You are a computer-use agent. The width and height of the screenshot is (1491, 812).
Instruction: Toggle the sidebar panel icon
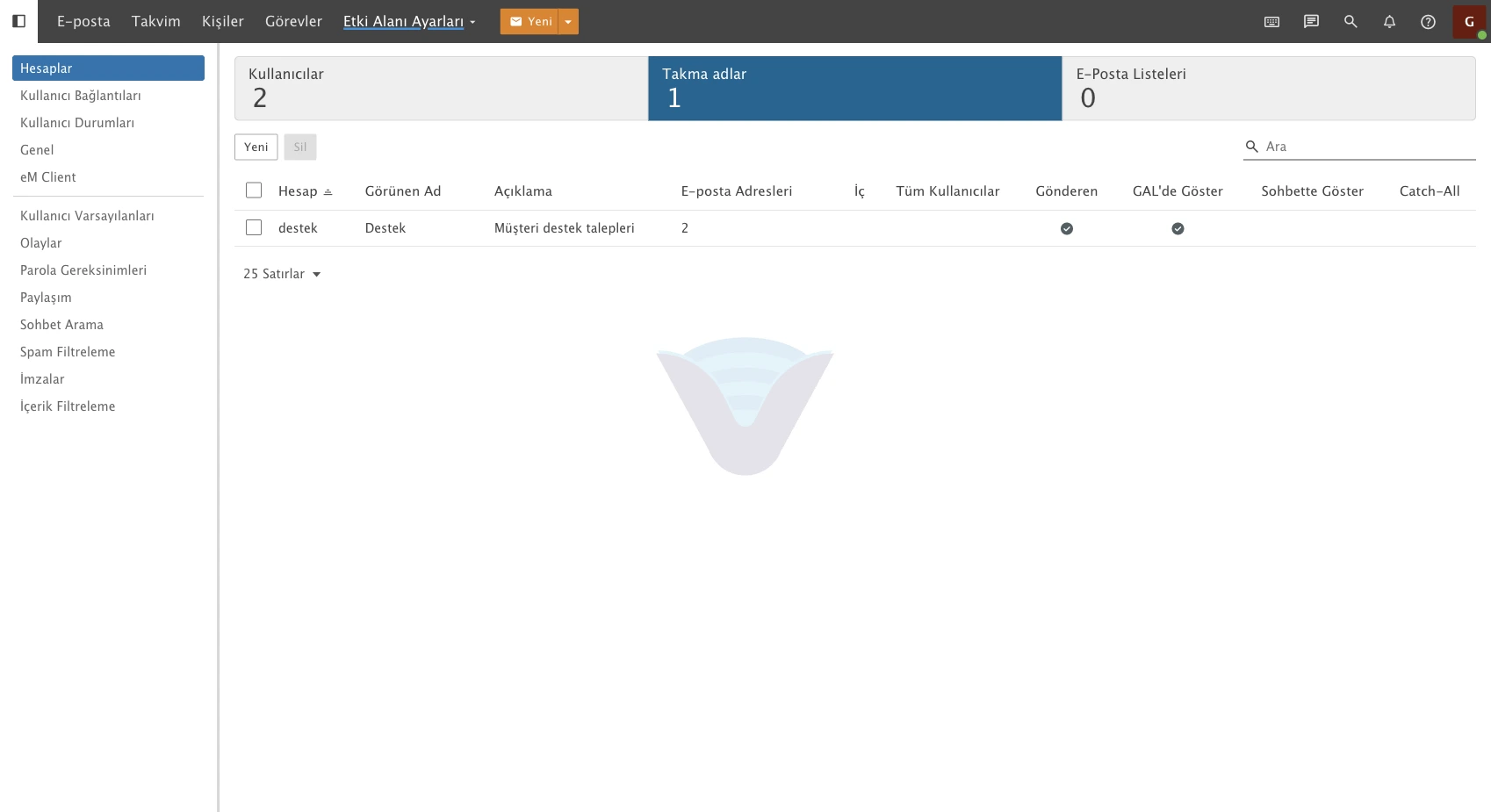click(x=18, y=21)
